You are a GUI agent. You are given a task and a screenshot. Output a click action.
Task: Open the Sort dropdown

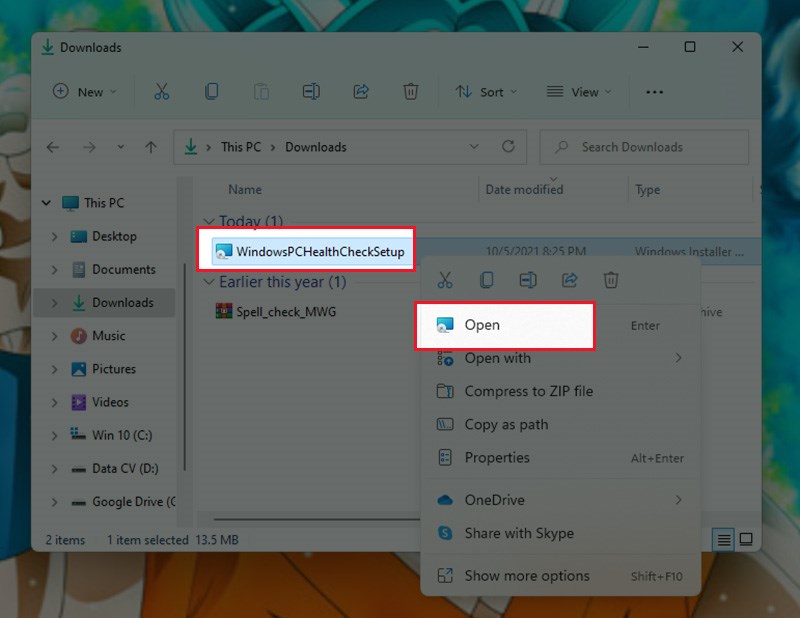(486, 92)
